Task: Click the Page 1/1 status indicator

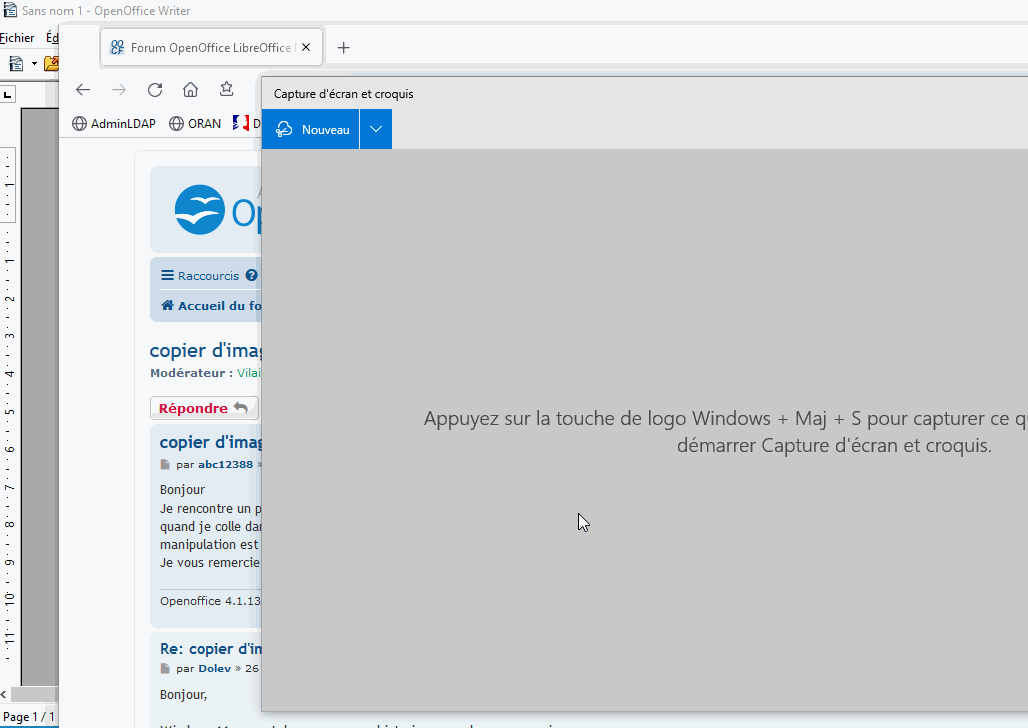Action: (29, 716)
